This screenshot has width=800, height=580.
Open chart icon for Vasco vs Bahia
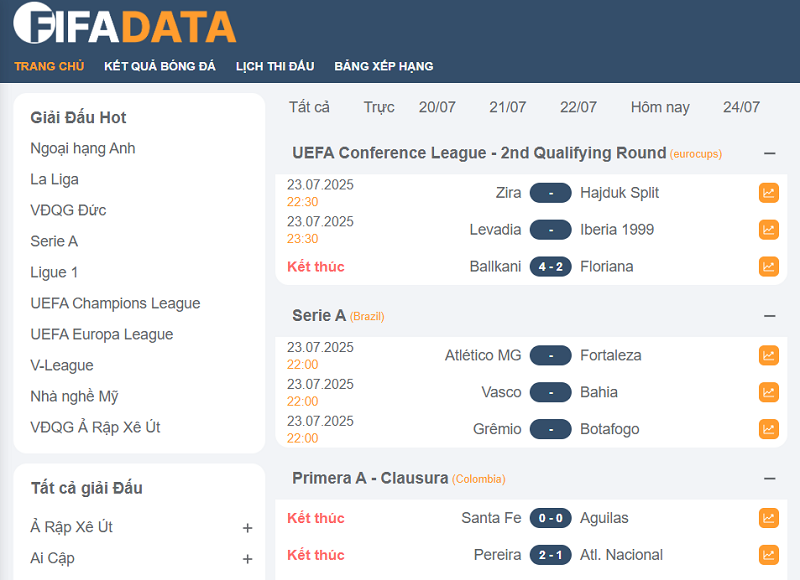[x=768, y=393]
